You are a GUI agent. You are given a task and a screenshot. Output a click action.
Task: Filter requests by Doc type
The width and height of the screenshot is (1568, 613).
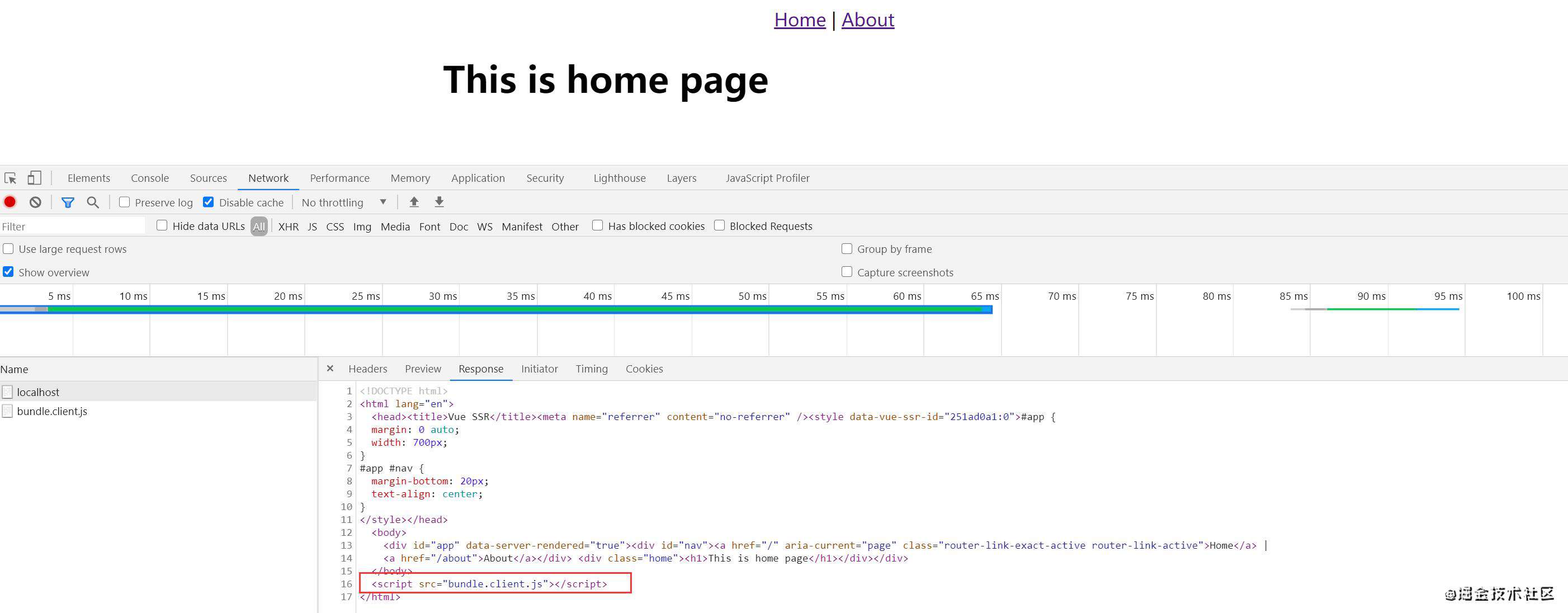click(459, 227)
